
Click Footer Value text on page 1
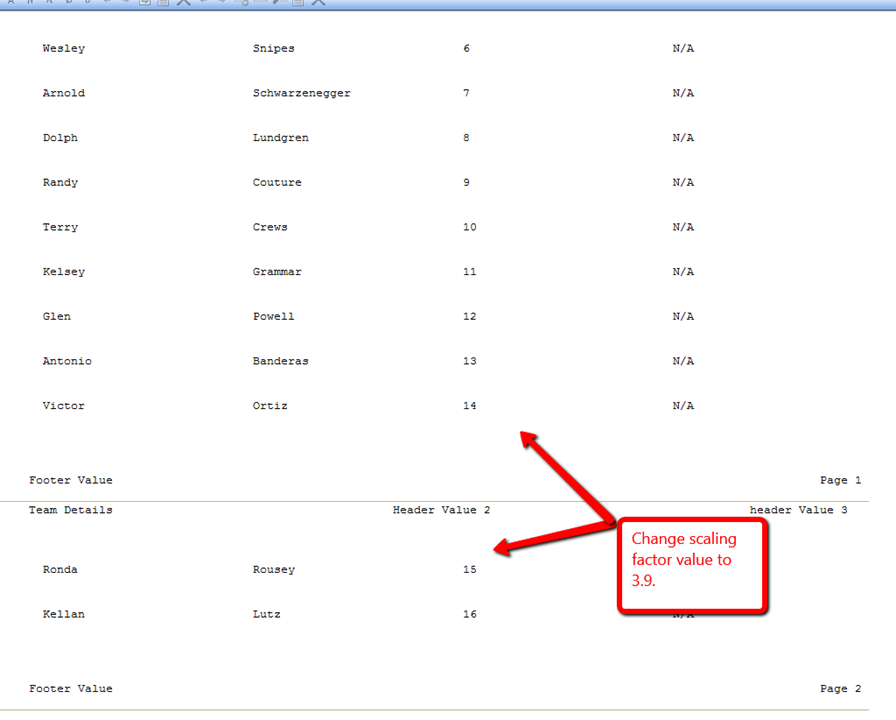coord(71,481)
